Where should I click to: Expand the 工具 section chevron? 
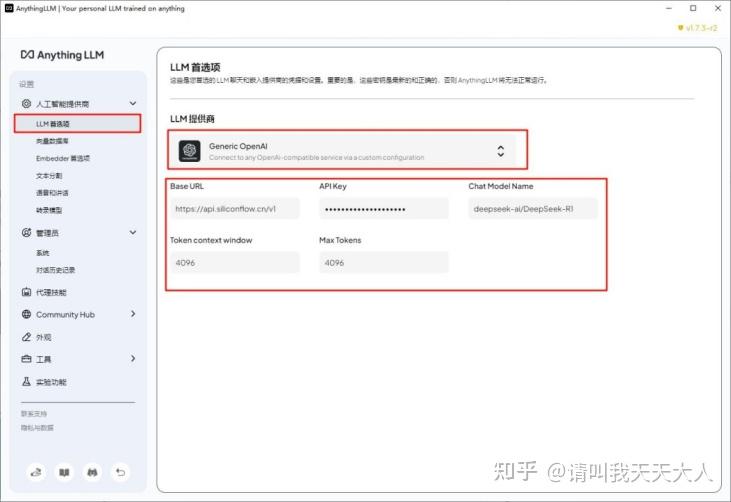click(133, 358)
